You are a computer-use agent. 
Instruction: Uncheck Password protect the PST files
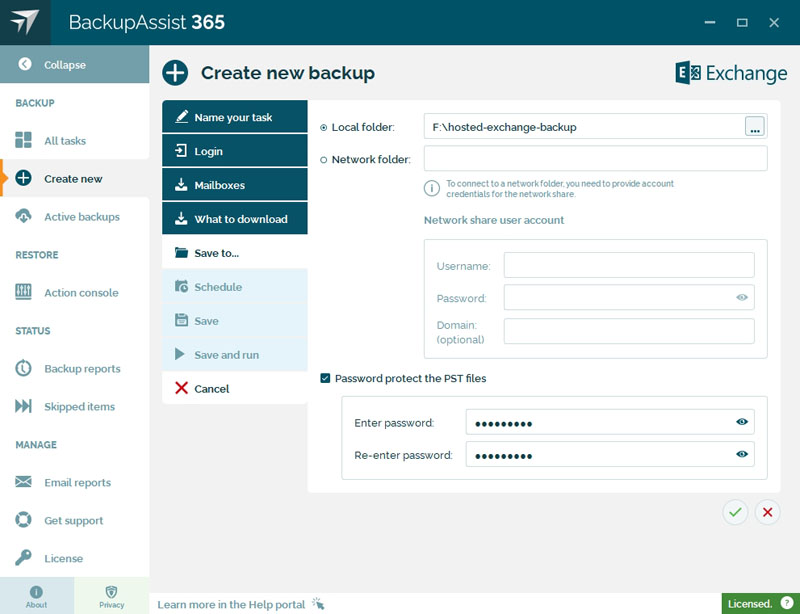coord(325,378)
